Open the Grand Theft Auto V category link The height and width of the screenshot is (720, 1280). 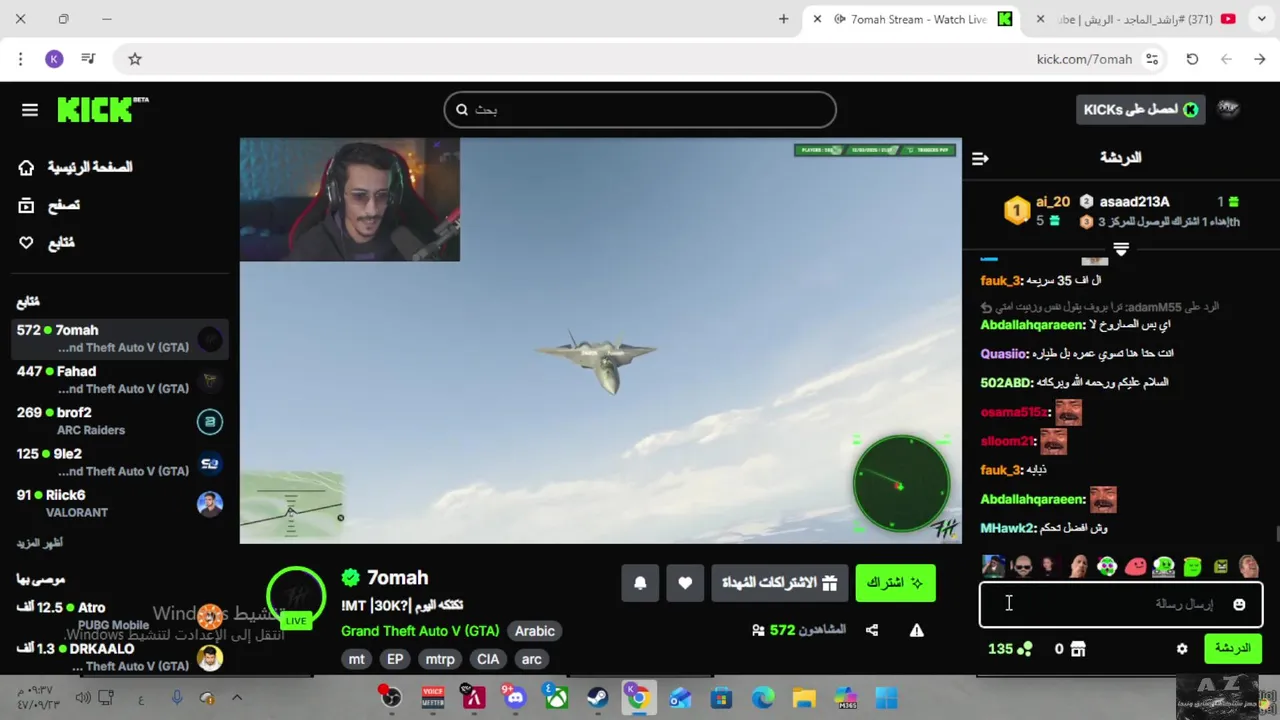click(420, 631)
